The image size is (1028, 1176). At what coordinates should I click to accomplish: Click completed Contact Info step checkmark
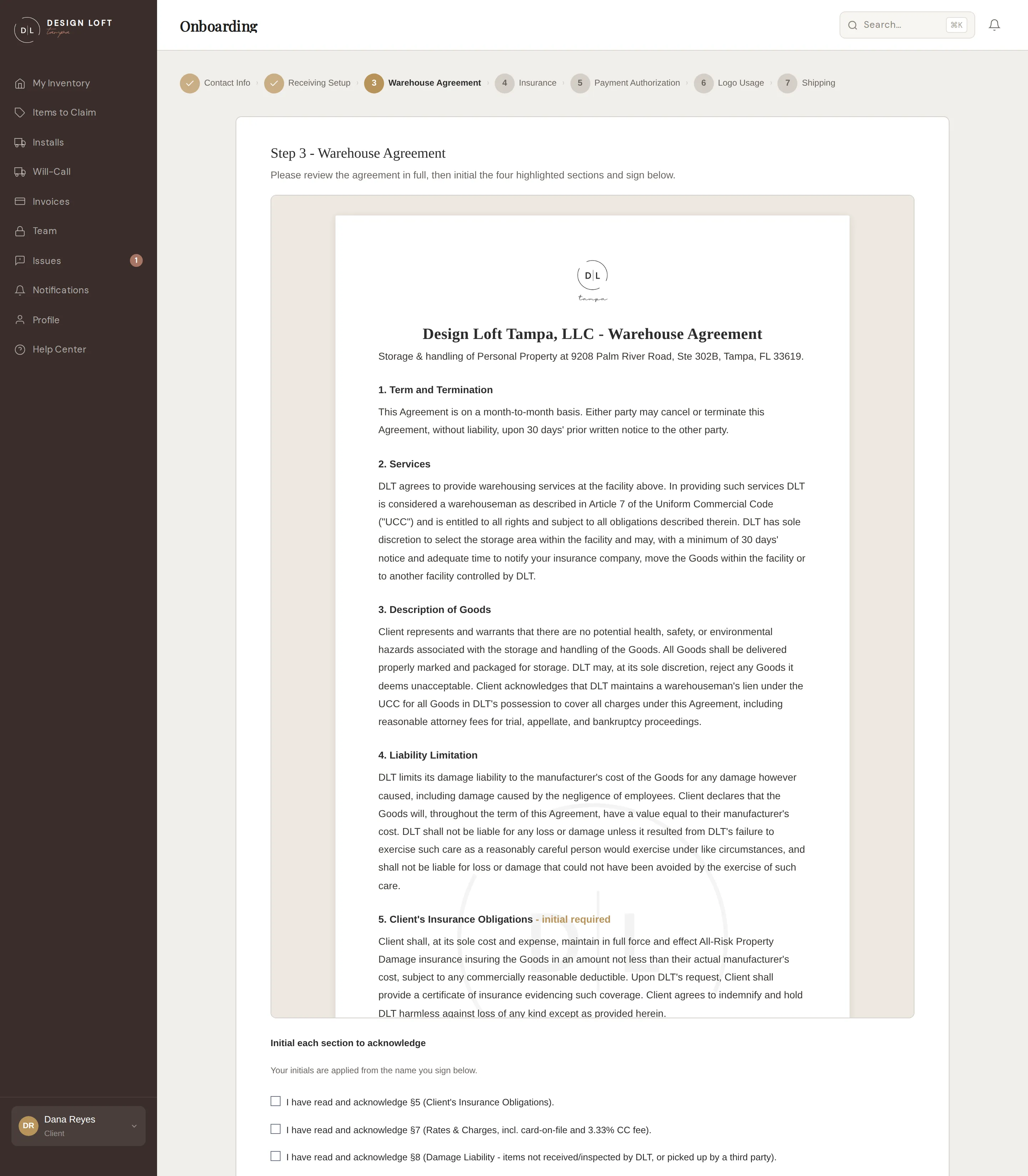(x=190, y=83)
